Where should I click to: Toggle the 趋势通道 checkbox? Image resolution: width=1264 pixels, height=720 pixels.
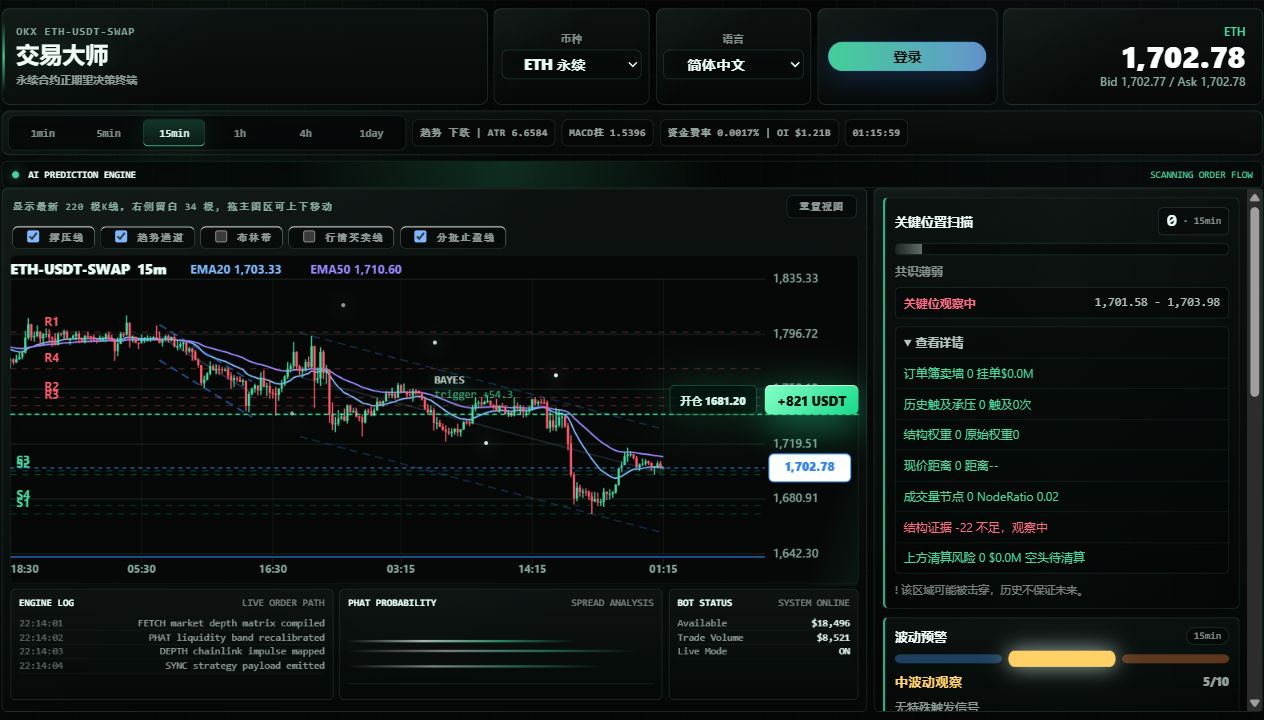pos(121,237)
